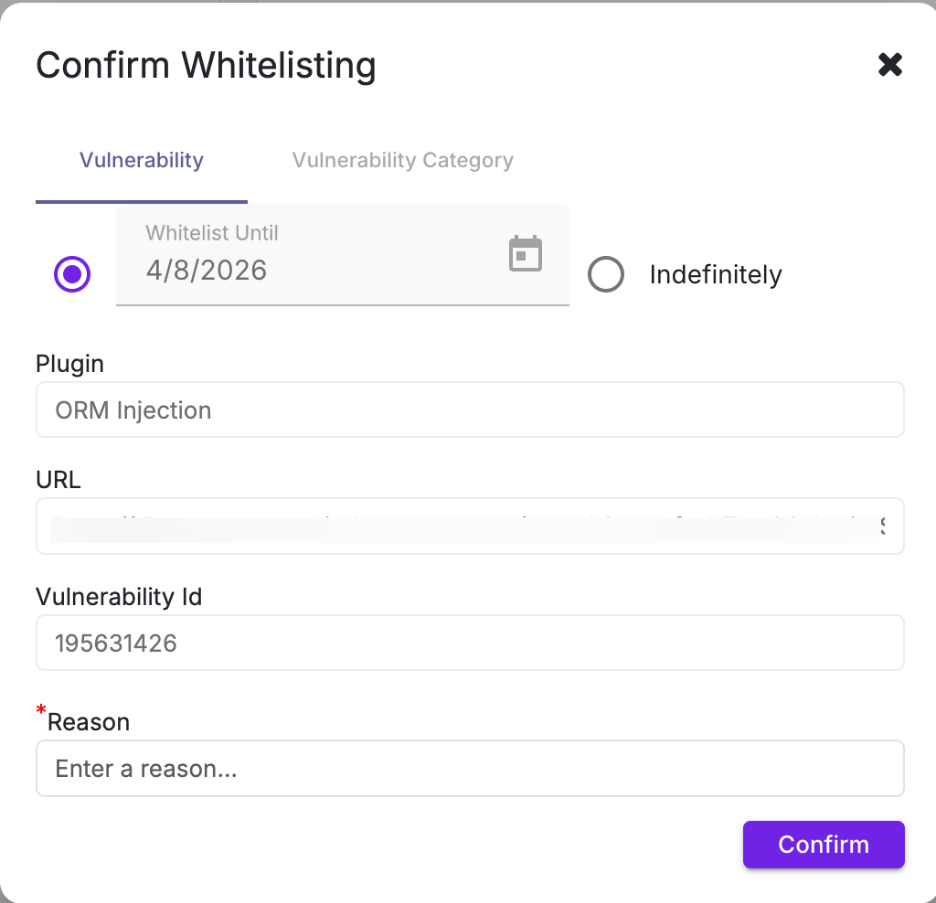Select the Indefinitely radio button
Image resolution: width=936 pixels, height=903 pixels.
point(606,274)
